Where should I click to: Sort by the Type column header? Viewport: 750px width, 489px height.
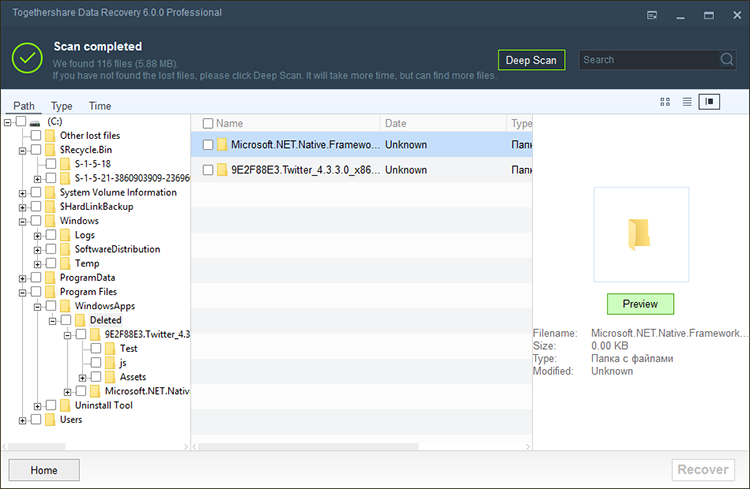tap(521, 123)
